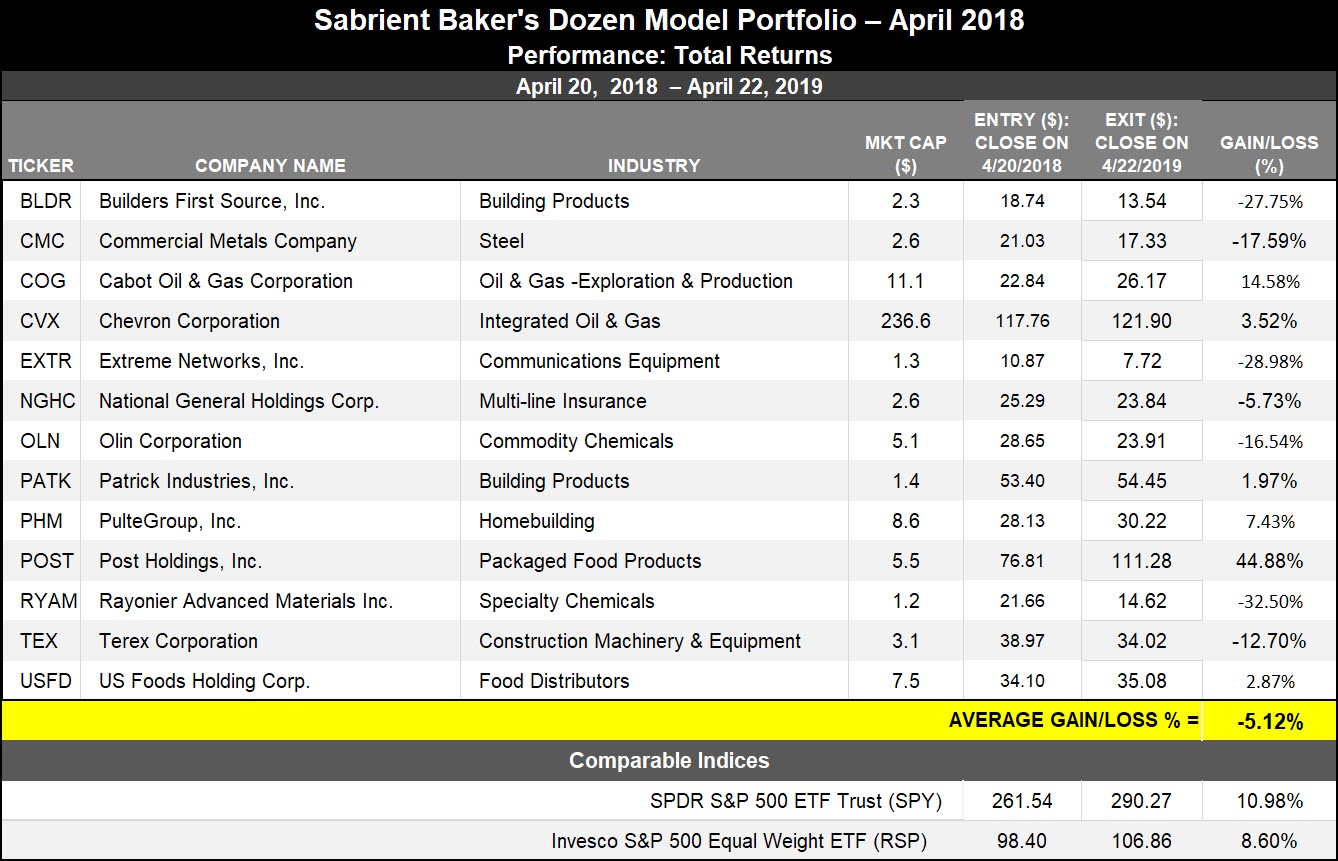Click the COMPANY NAME column header
The image size is (1338, 861).
pos(270,166)
